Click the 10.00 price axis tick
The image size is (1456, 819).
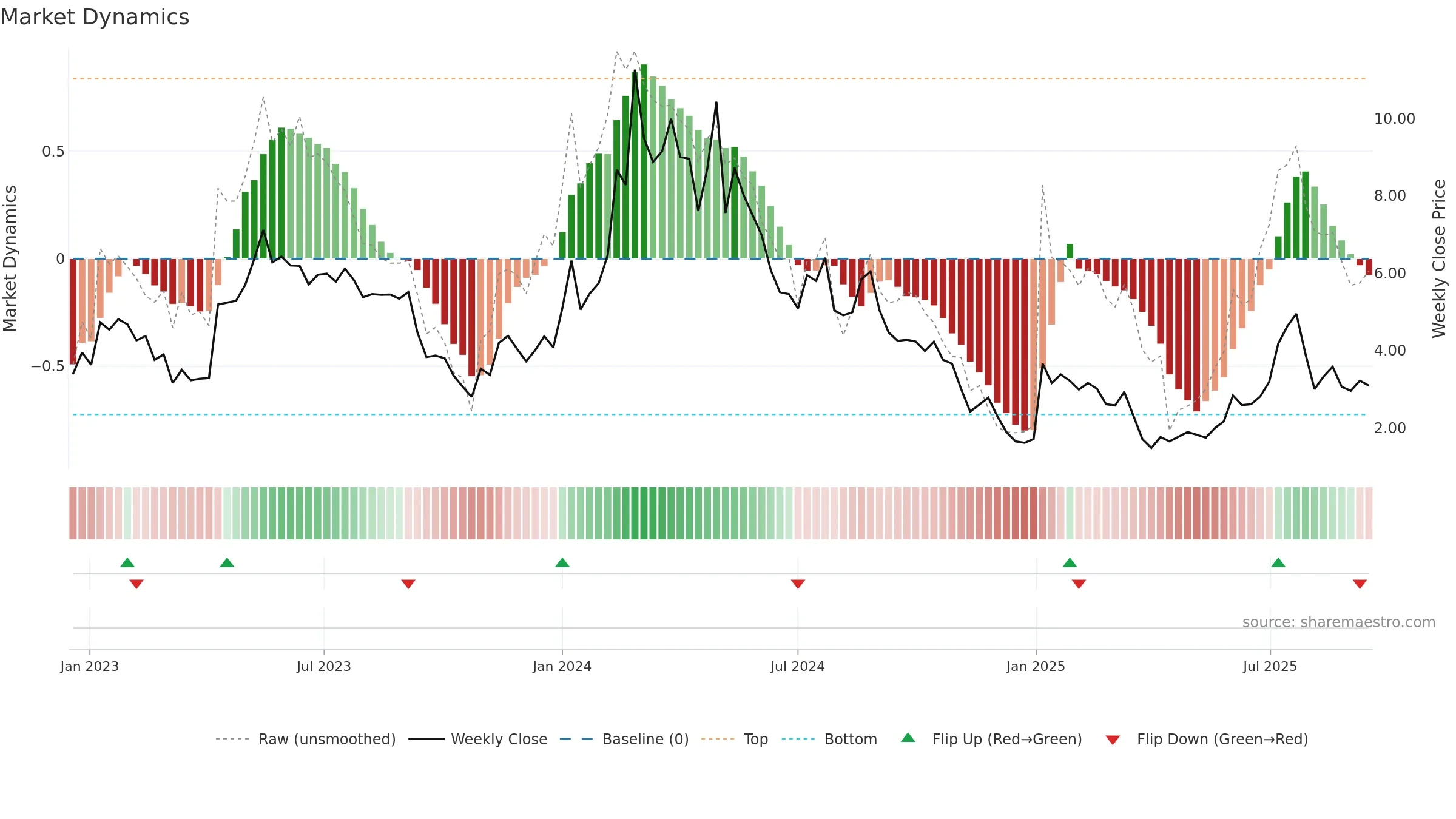(1395, 118)
